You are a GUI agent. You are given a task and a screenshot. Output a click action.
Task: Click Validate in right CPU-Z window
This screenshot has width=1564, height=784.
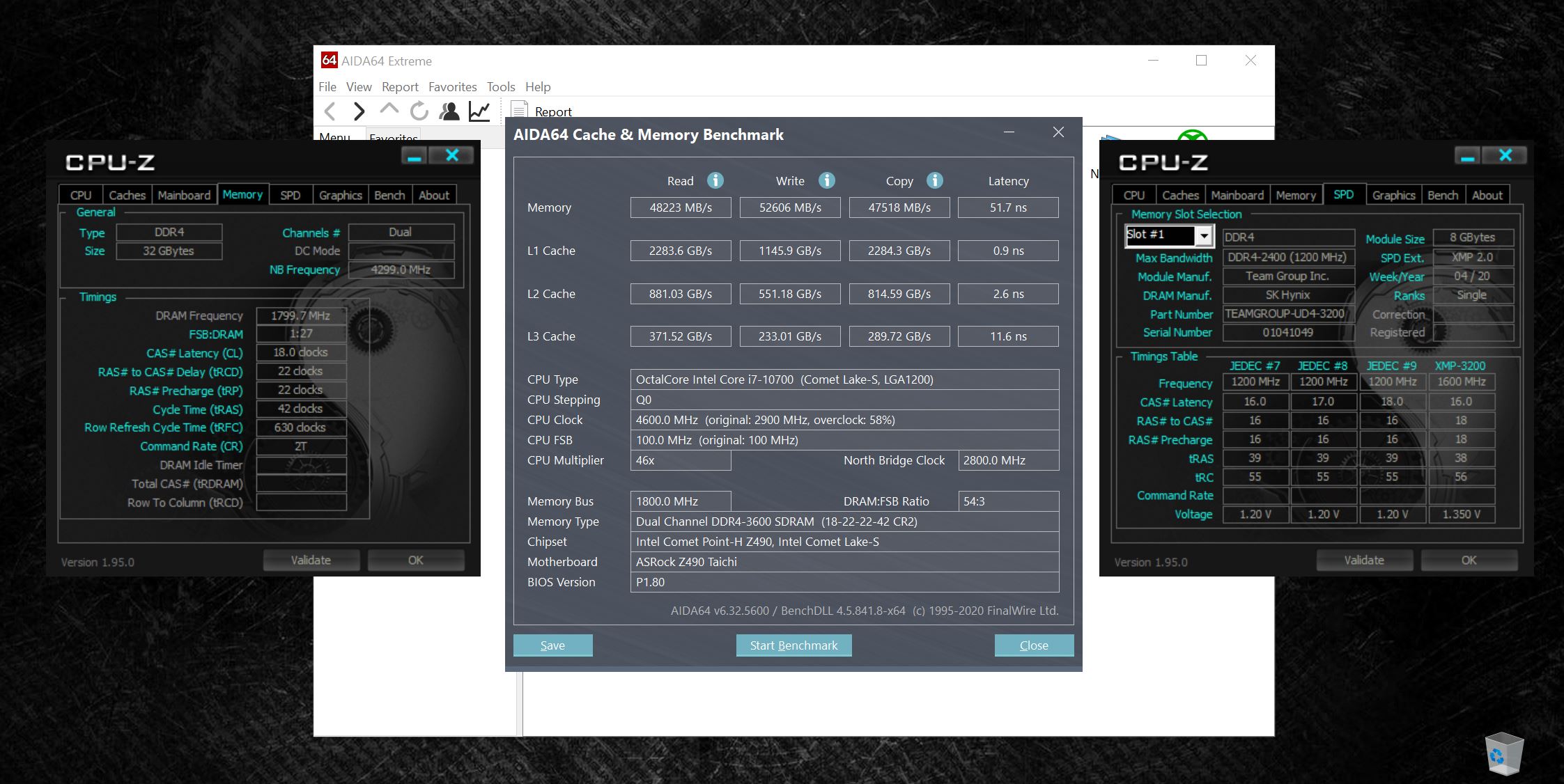pyautogui.click(x=1365, y=560)
